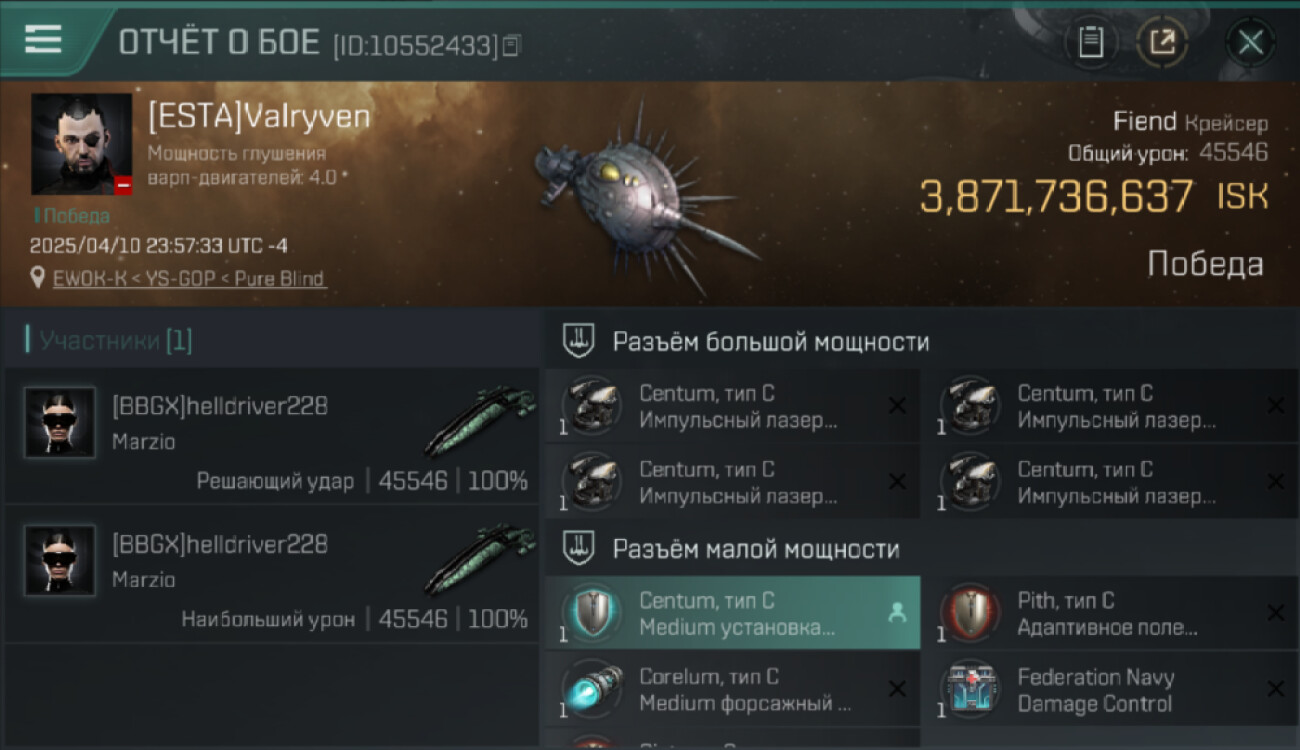Select the Federation Navy Damage Control

point(1112,689)
